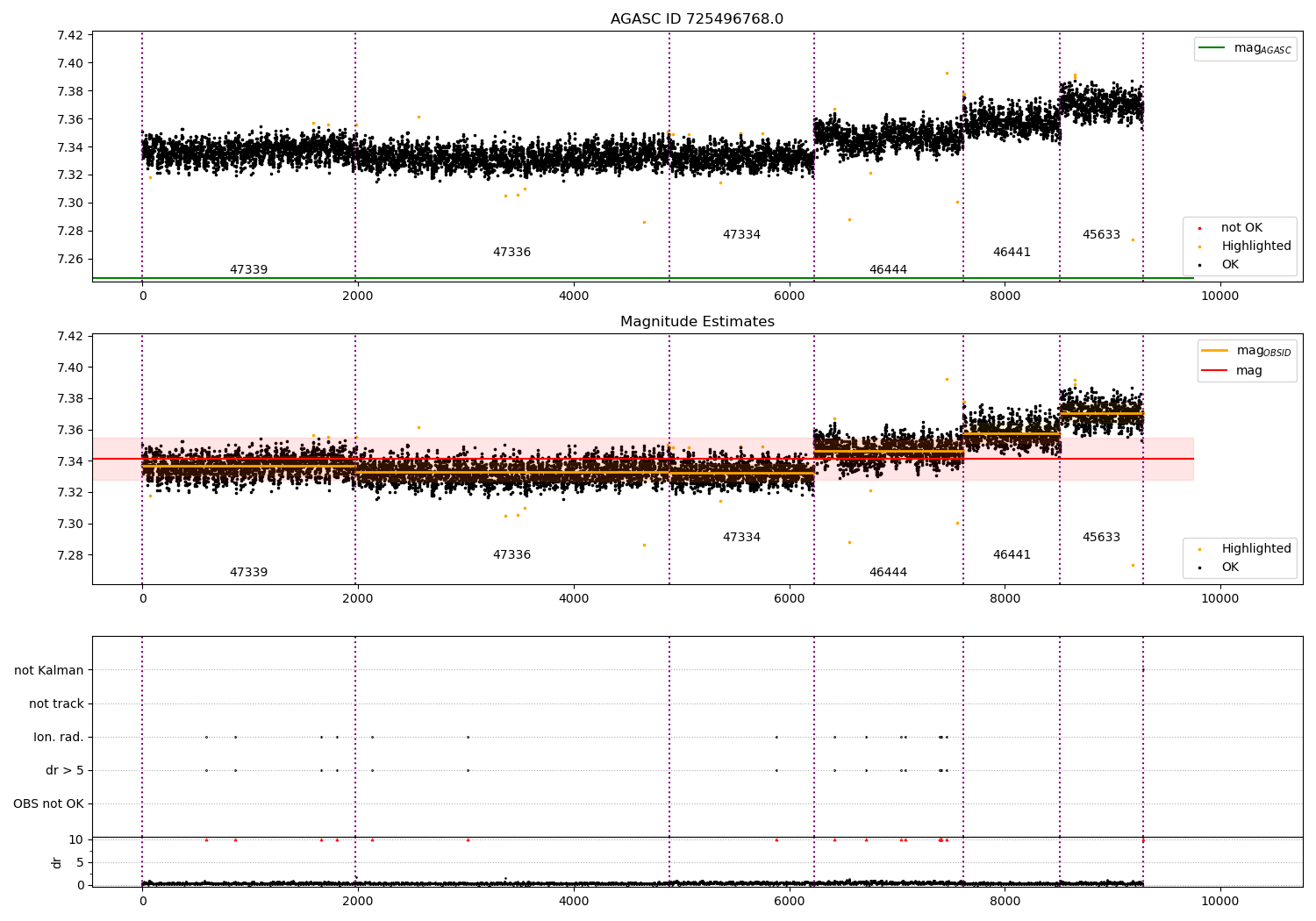This screenshot has height=921, width=1316.
Task: Click the 'dr > 5' axis label
Action: coord(65,770)
